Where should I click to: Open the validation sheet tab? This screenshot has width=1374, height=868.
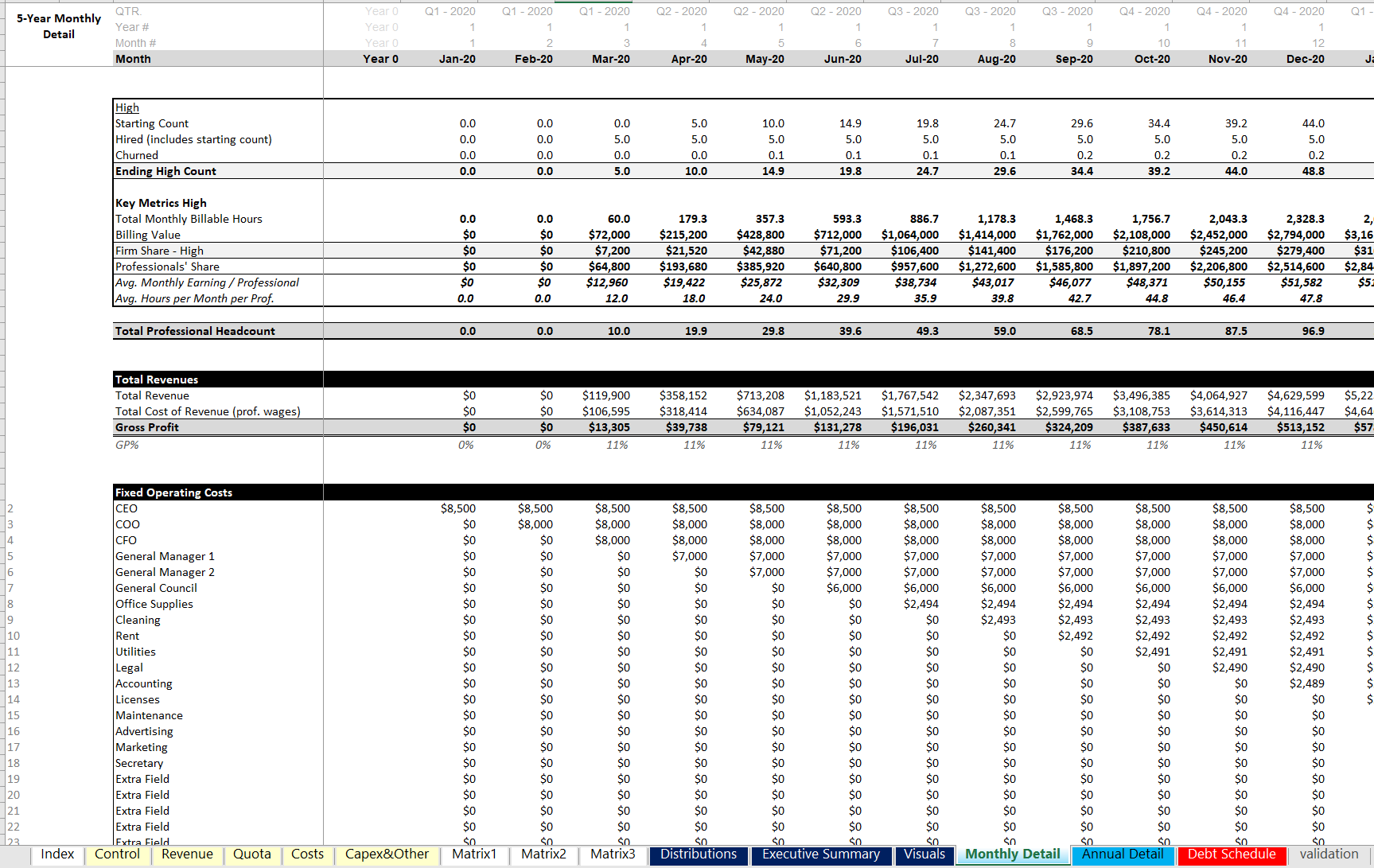pos(1329,854)
